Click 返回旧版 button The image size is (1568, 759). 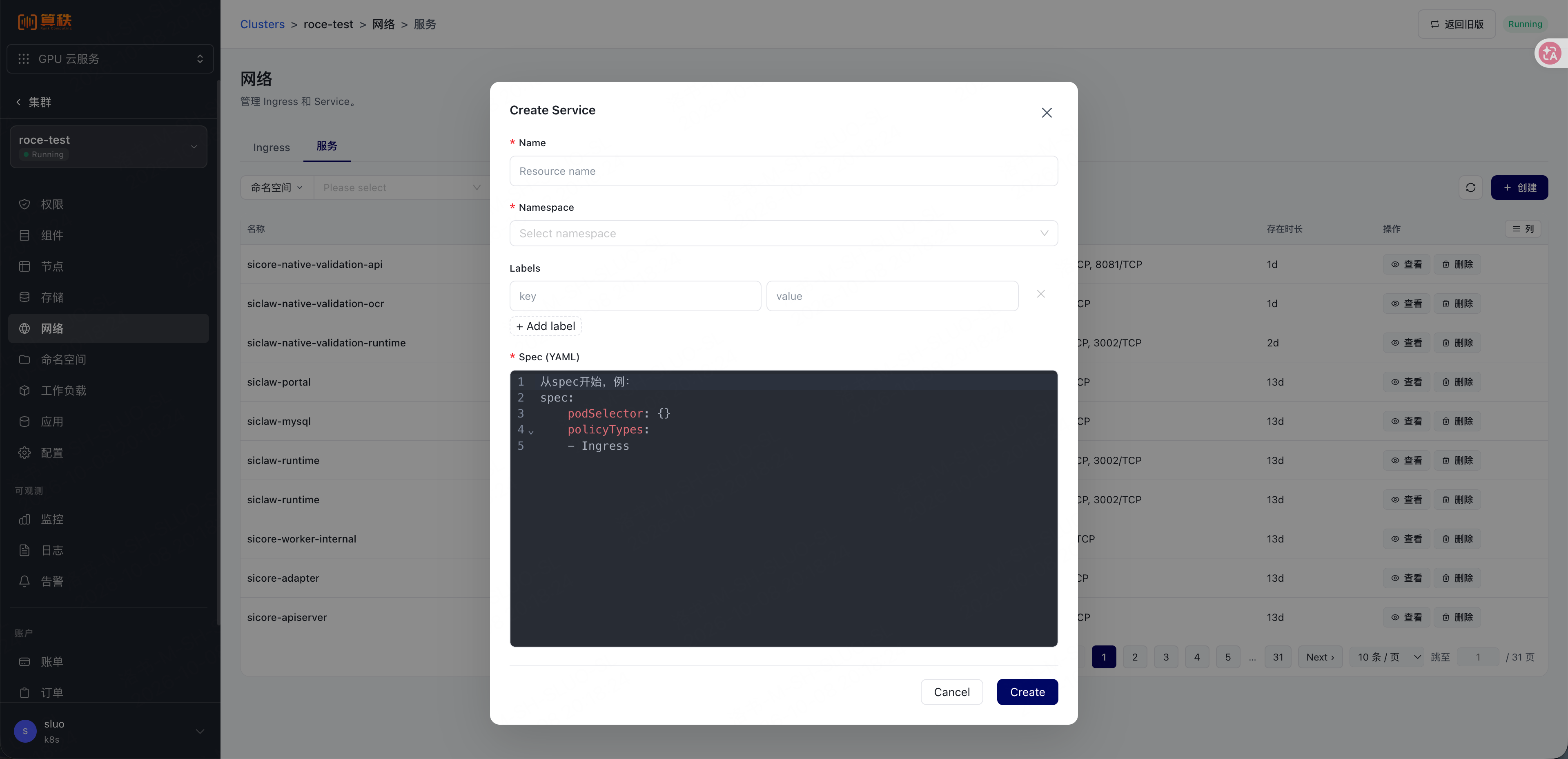pyautogui.click(x=1456, y=25)
